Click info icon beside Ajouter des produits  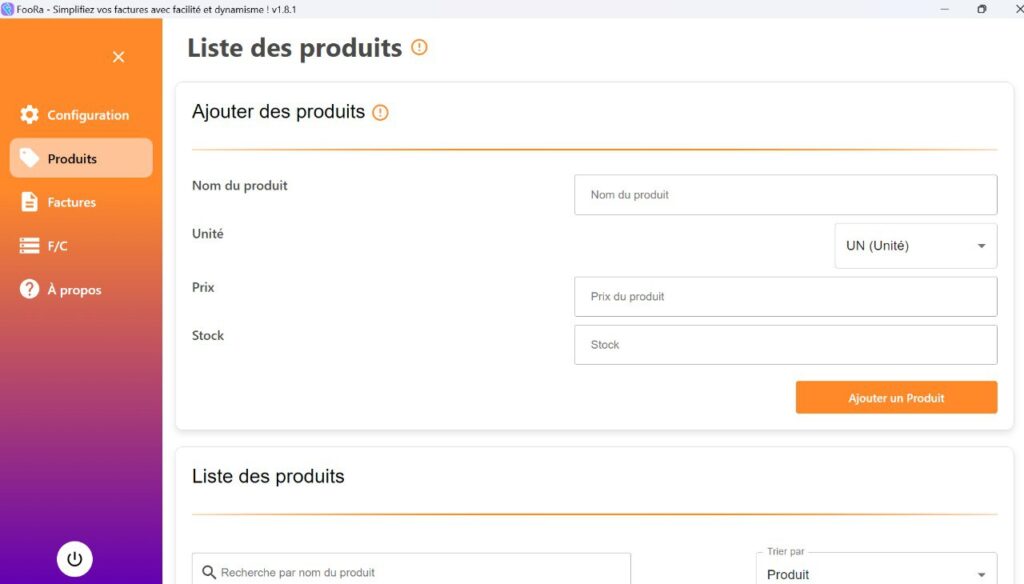point(380,112)
